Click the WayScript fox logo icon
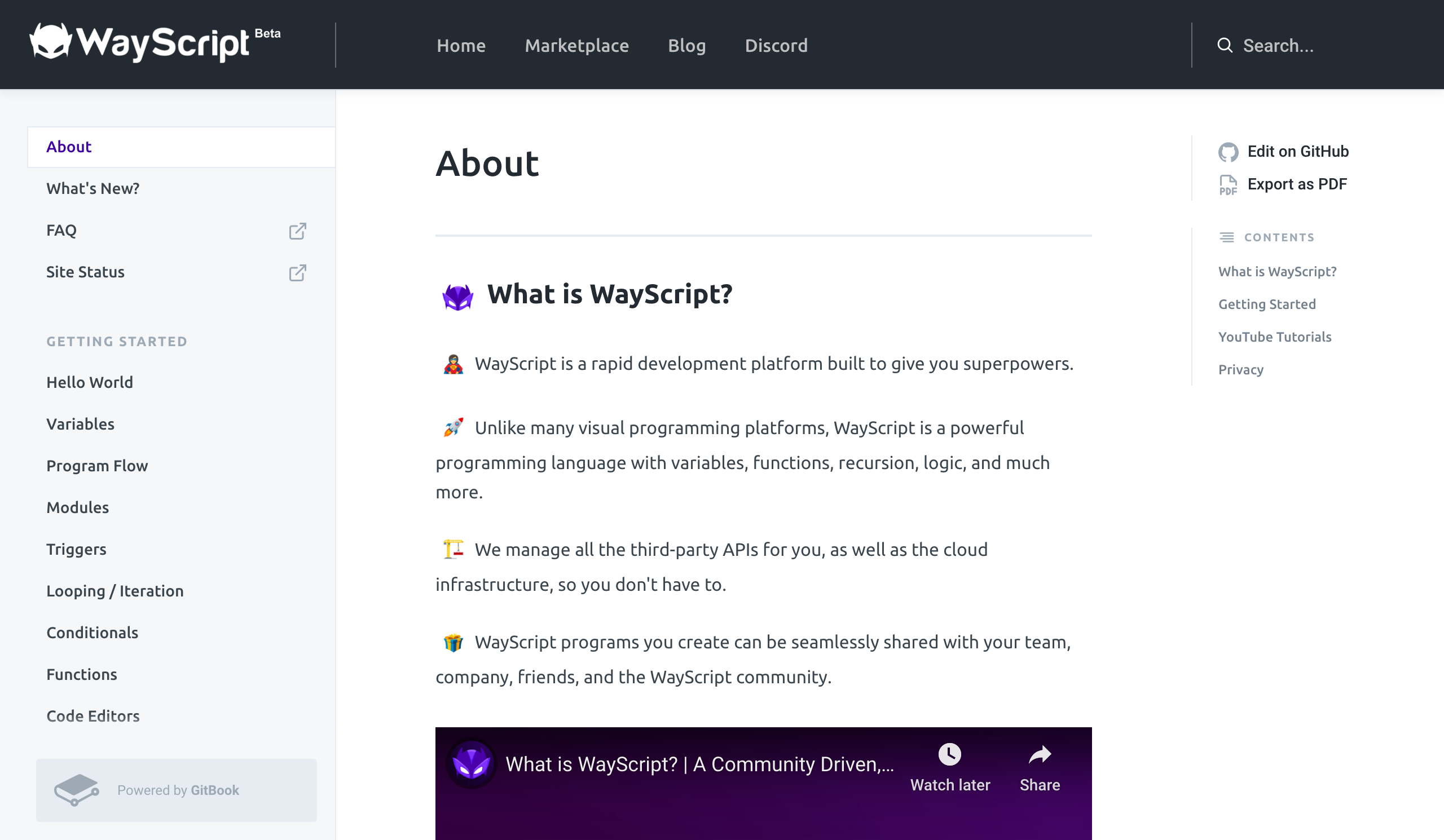1444x840 pixels. tap(50, 41)
